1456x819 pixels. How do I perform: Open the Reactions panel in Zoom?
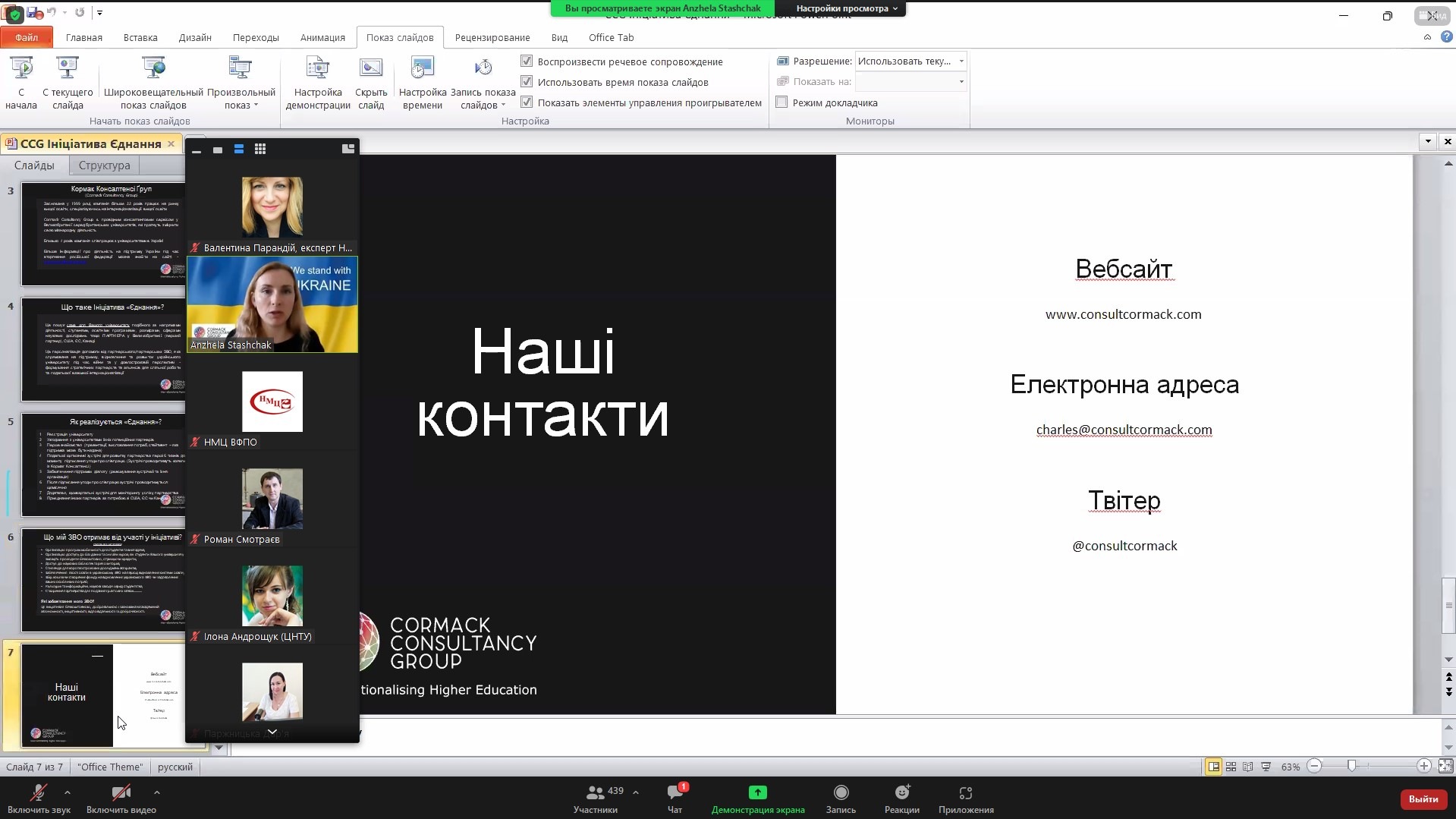[901, 793]
